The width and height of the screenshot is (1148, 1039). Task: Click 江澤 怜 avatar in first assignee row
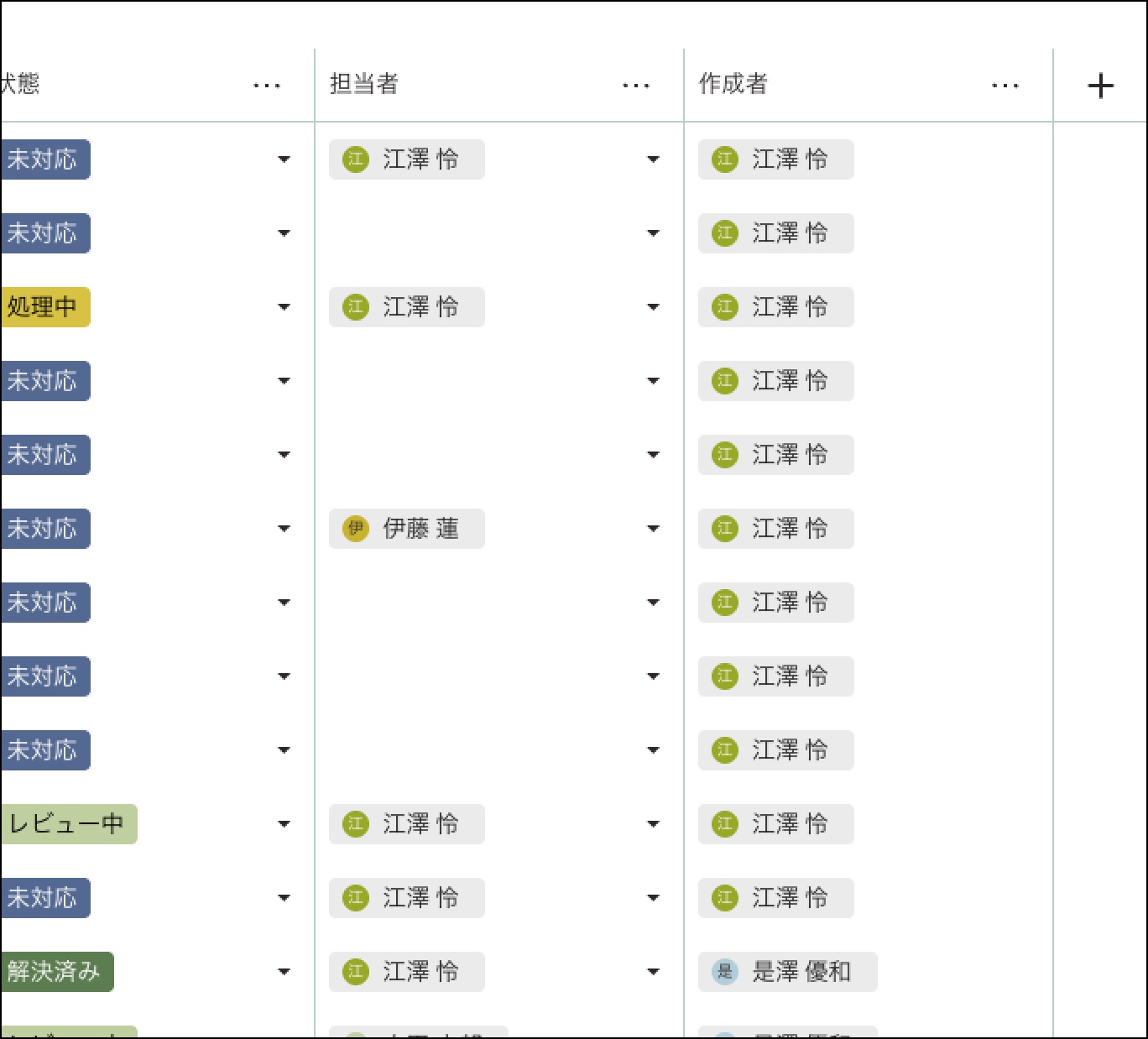coord(356,159)
